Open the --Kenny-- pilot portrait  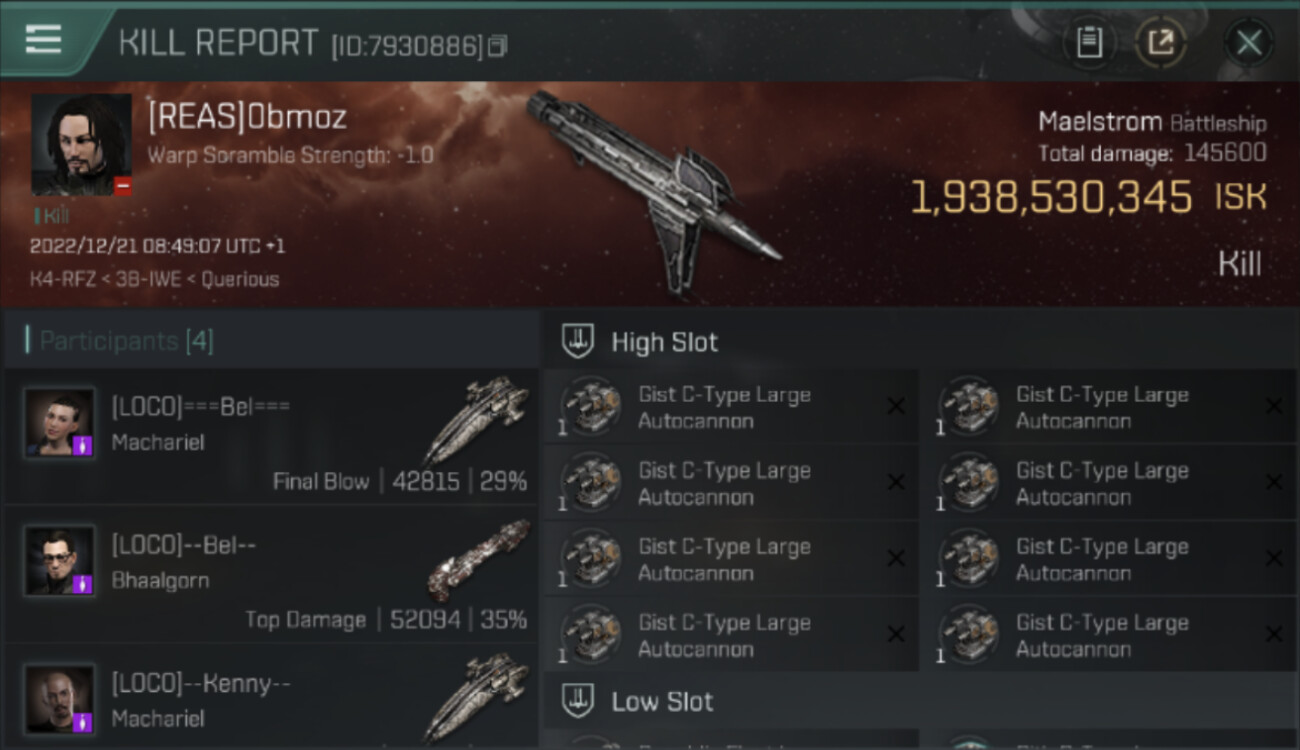pyautogui.click(x=60, y=699)
